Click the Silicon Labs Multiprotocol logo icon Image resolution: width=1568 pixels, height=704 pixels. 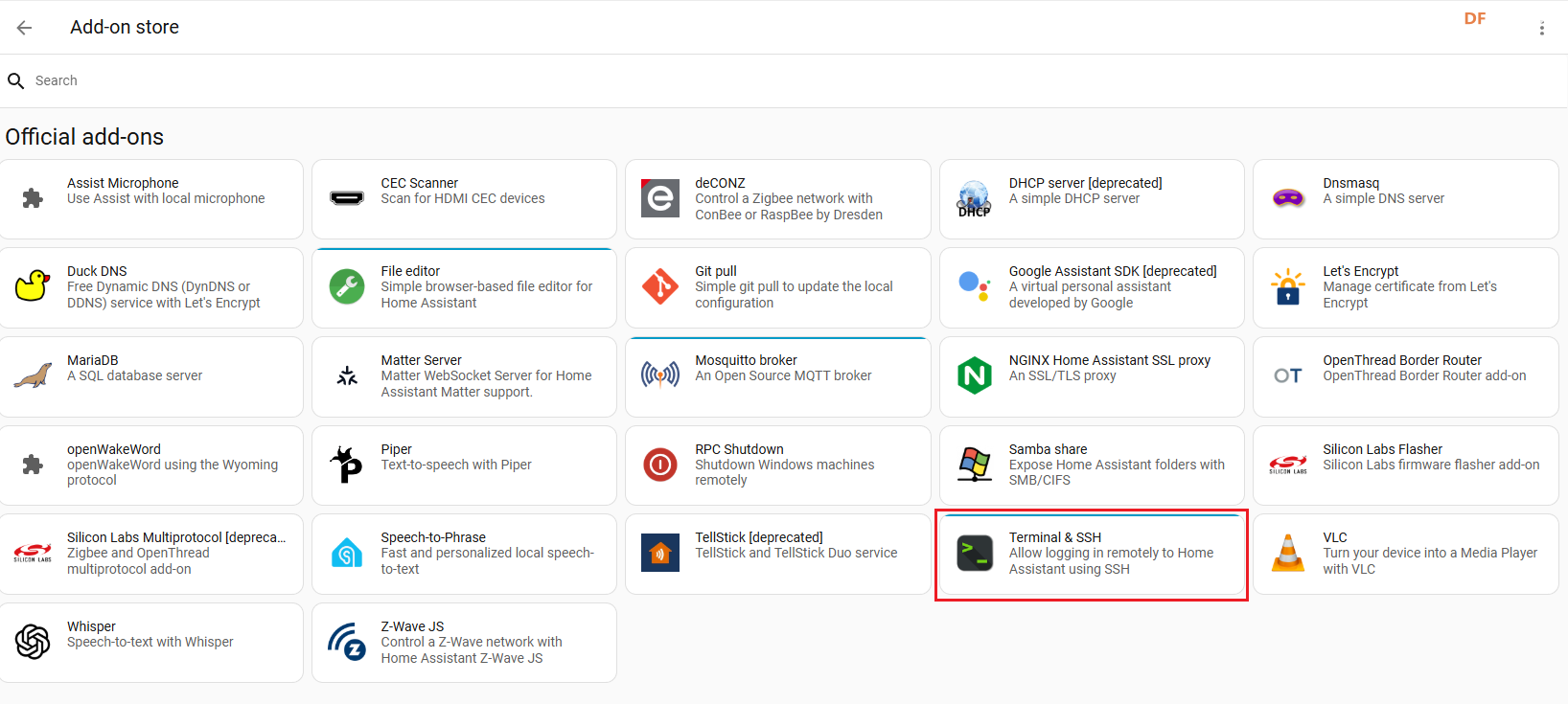point(33,553)
